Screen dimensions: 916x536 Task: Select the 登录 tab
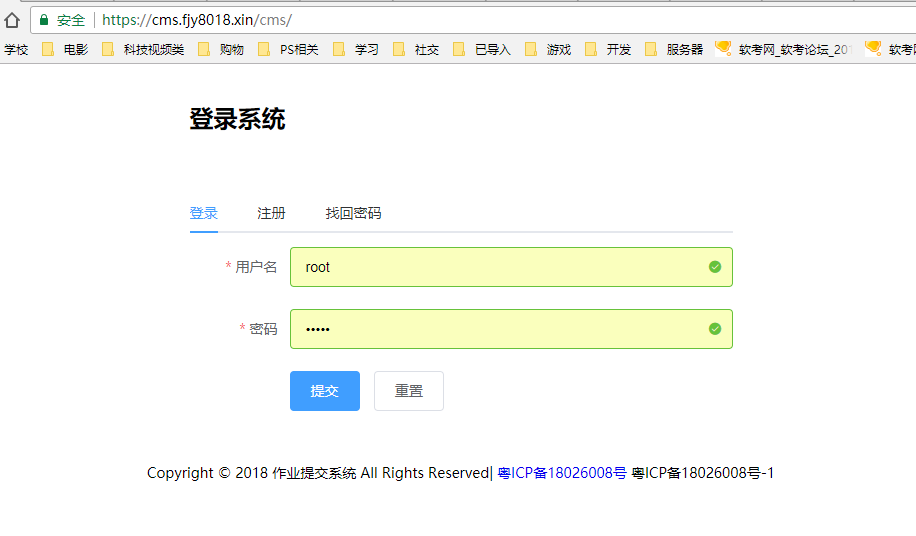(204, 213)
